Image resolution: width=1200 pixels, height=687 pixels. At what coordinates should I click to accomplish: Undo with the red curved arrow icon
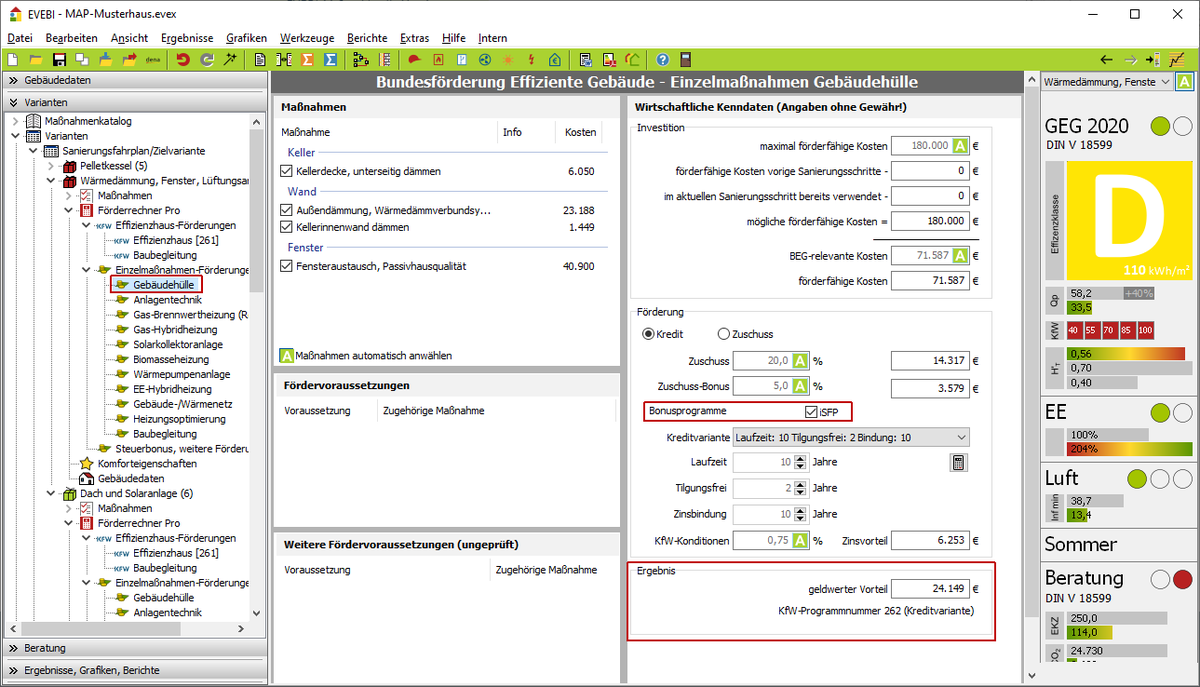coord(183,60)
